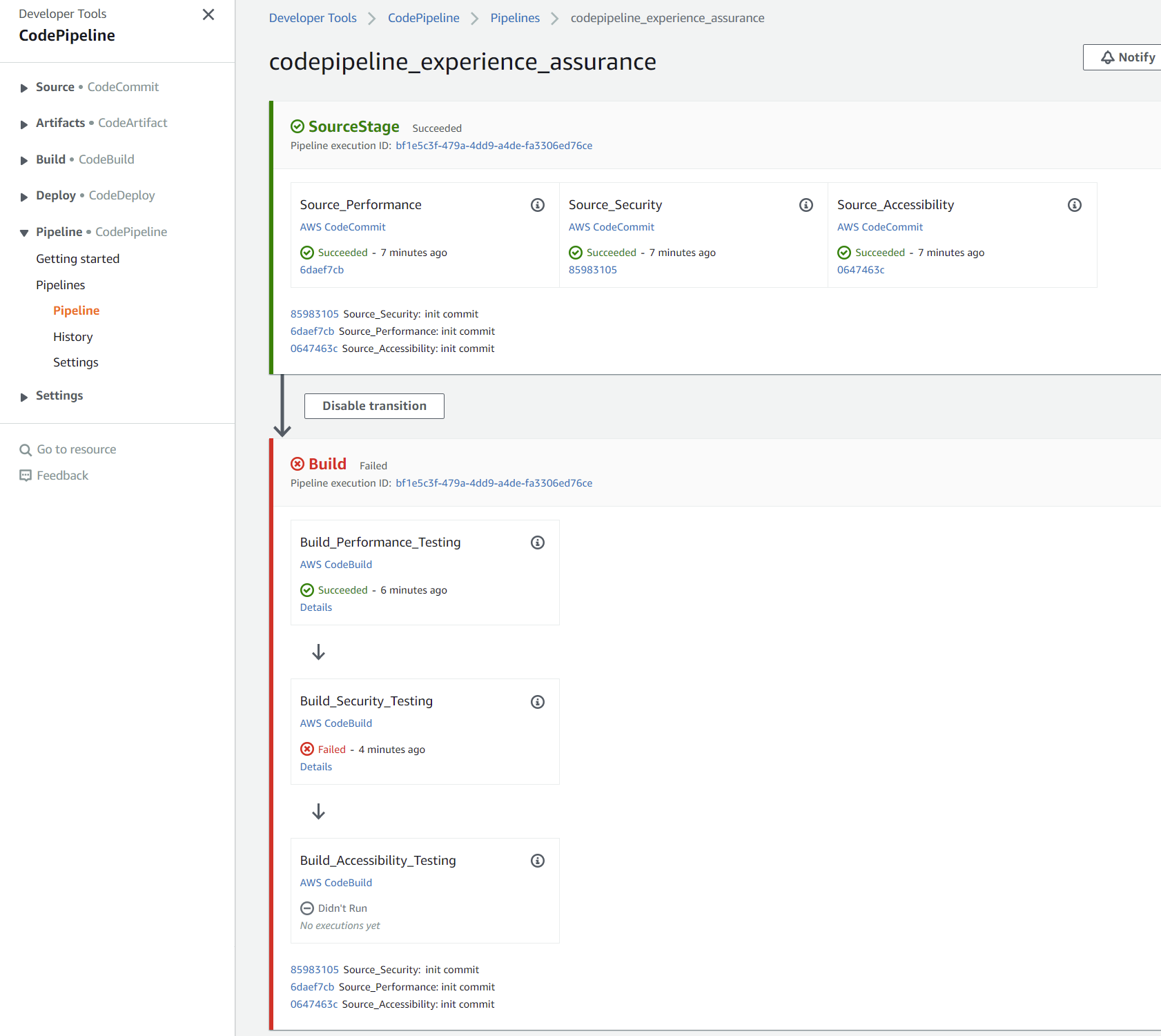Open 6daef7cb commit link in SourceStage summary

pos(313,331)
